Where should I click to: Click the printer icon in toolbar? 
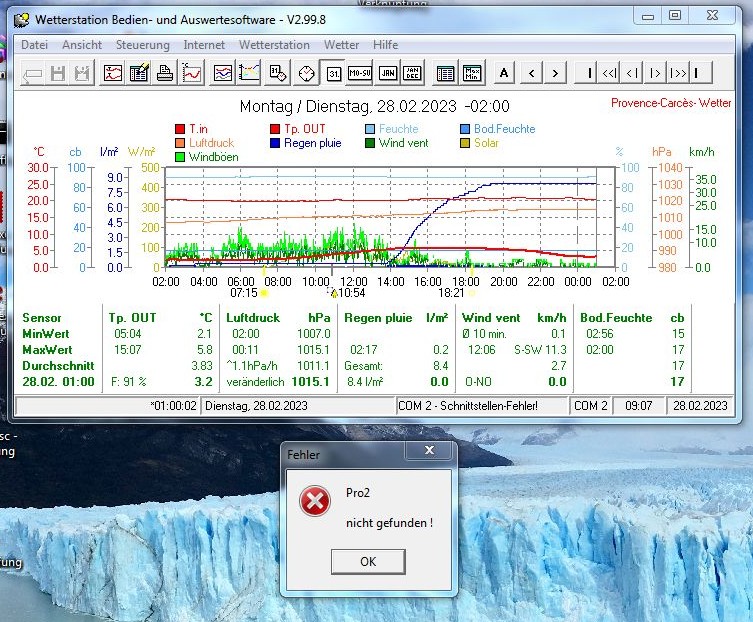point(165,73)
